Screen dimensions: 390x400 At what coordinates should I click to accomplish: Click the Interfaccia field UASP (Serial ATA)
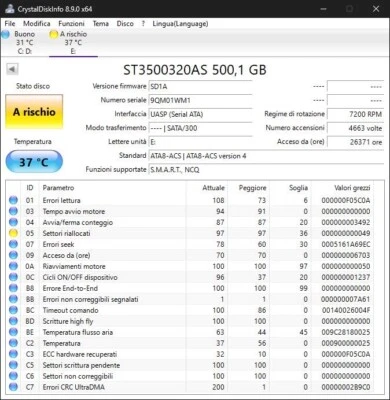(x=200, y=114)
